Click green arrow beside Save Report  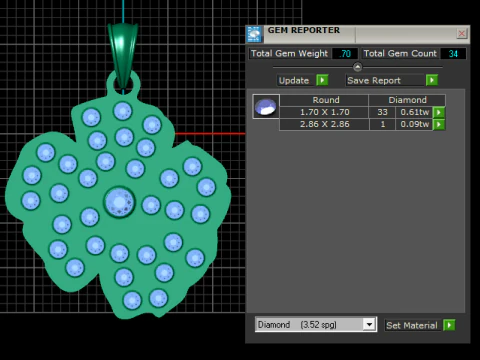point(432,80)
